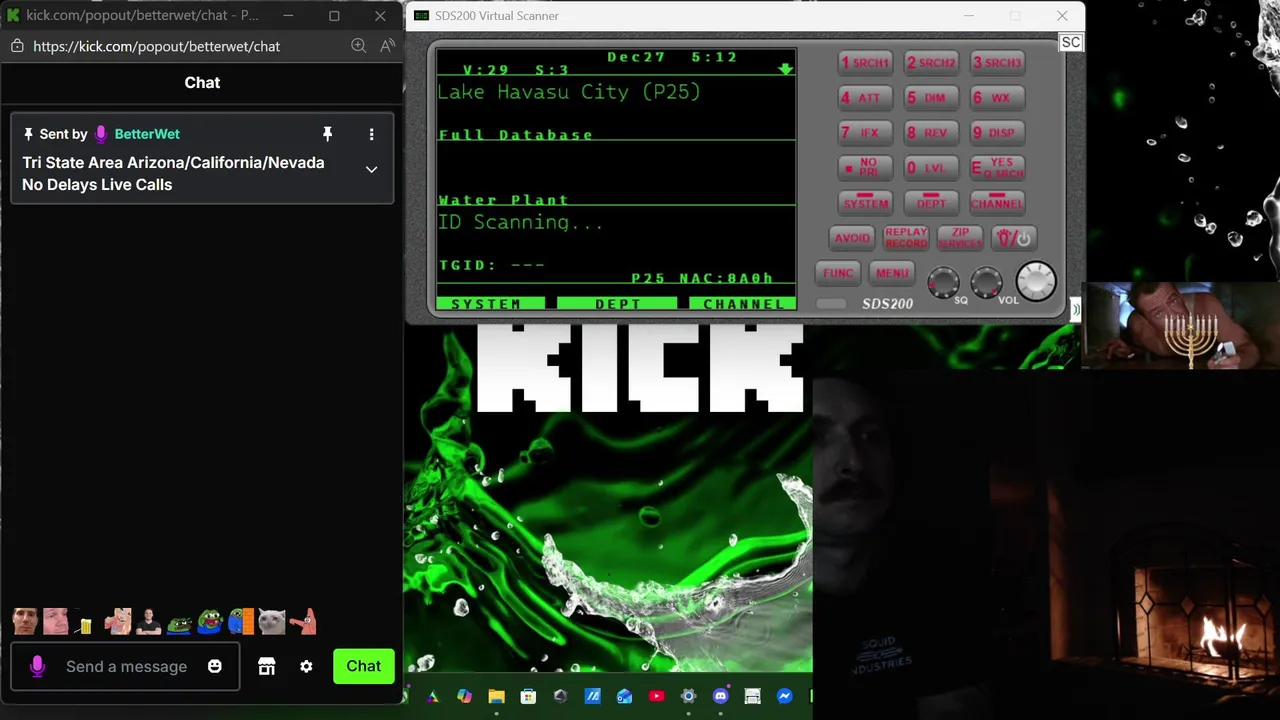The height and width of the screenshot is (720, 1280).
Task: Click the browser zoom magnifier icon
Action: (x=358, y=46)
